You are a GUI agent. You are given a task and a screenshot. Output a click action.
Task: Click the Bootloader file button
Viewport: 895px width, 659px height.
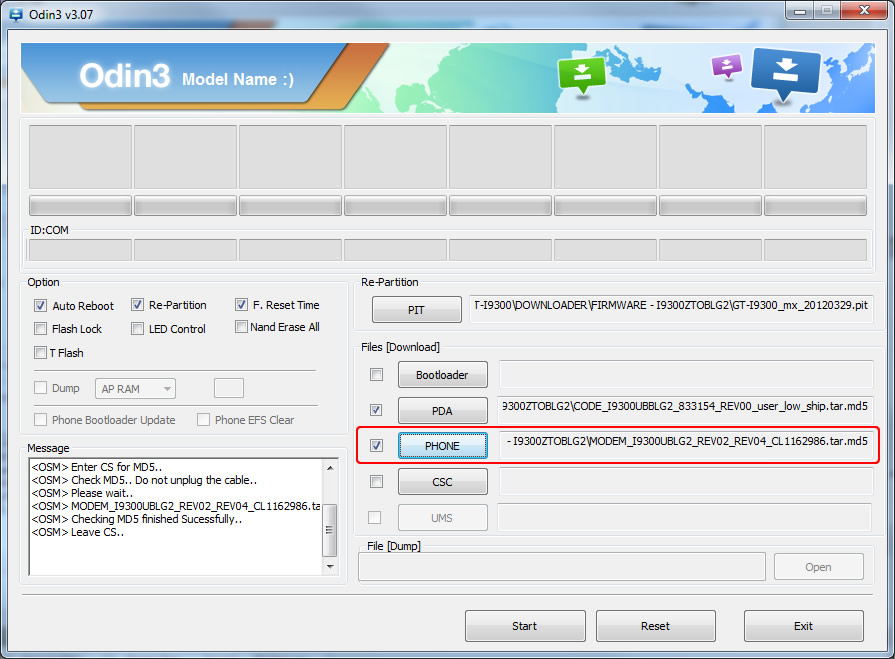(442, 375)
